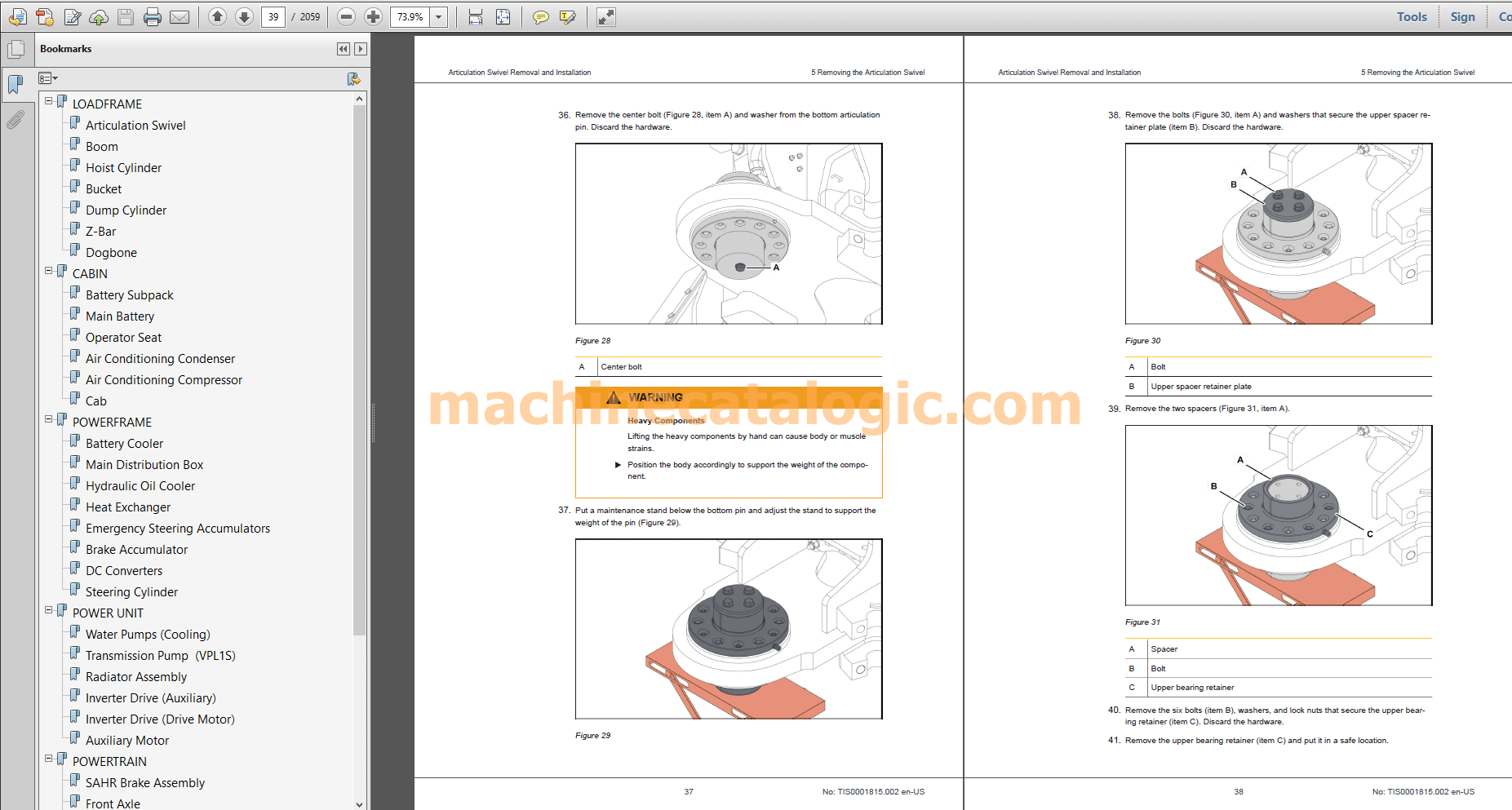
Task: Click the cloud upload icon
Action: click(x=99, y=16)
